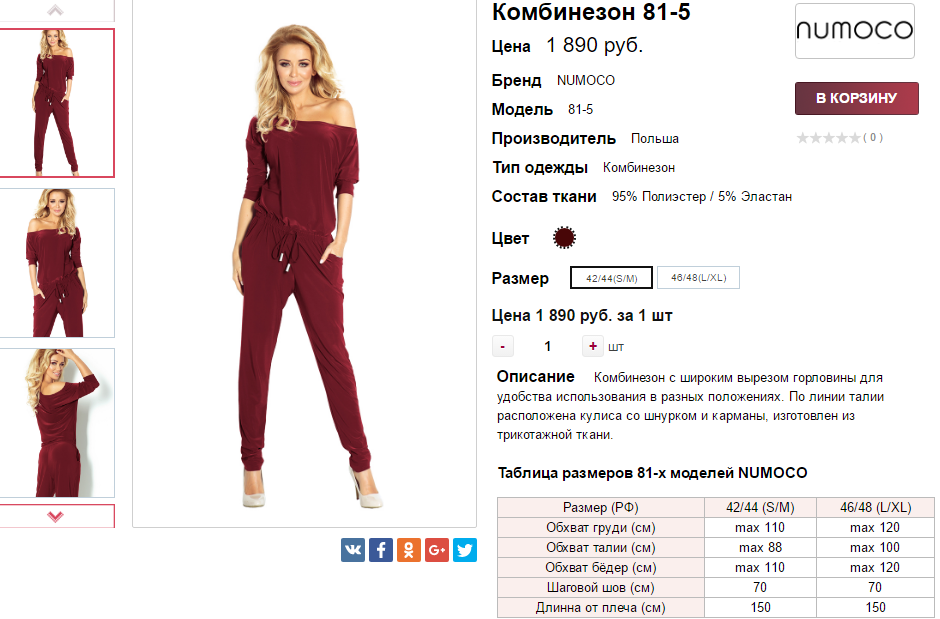Screen dimensions: 940x619
Task: Share via Odnoklassniki icon
Action: pos(409,549)
